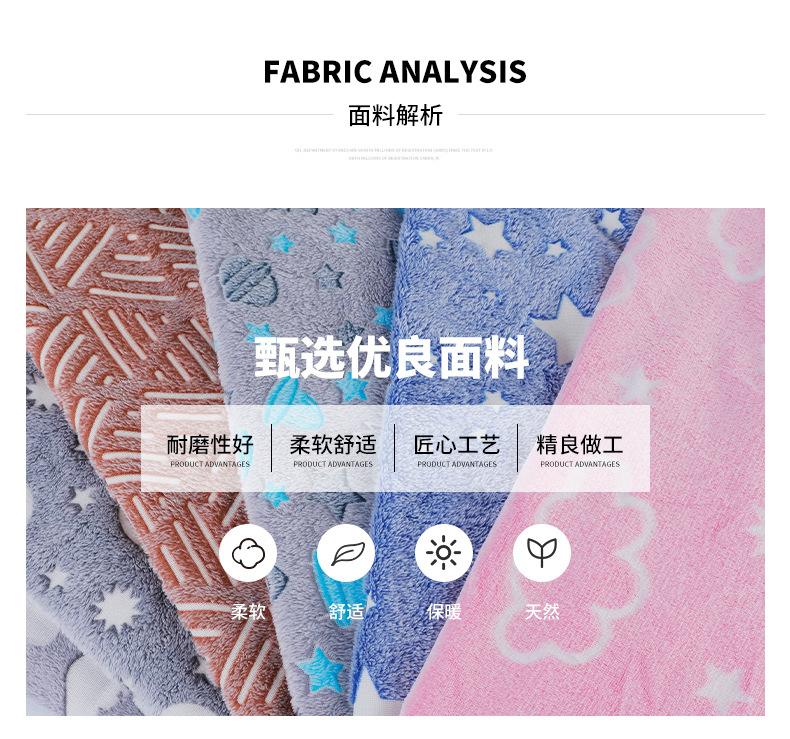
Task: Select the 天然 label under sprout icon
Action: tap(542, 612)
